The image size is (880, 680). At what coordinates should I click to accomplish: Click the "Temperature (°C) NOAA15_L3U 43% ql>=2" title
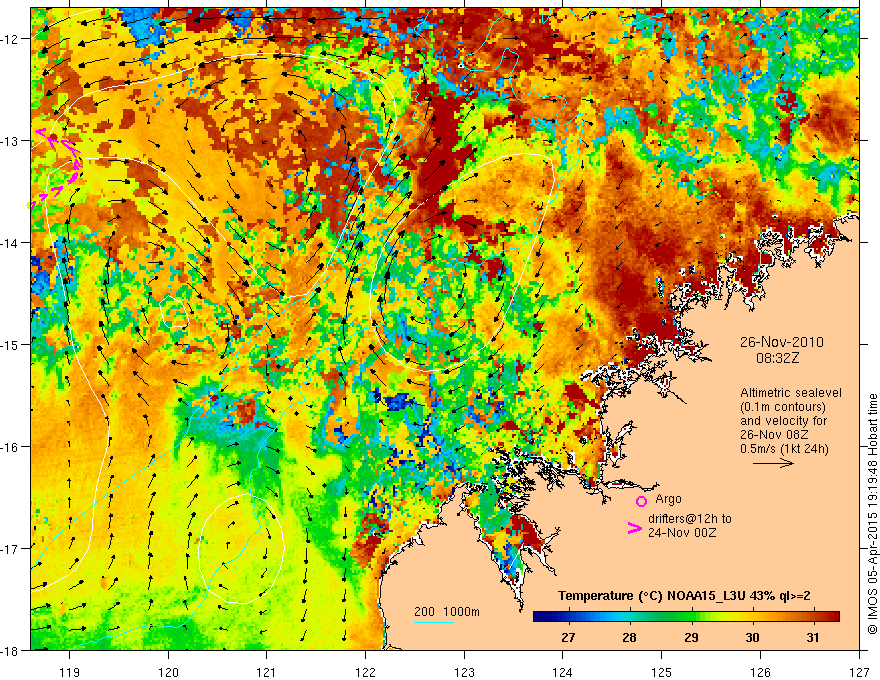[x=684, y=596]
